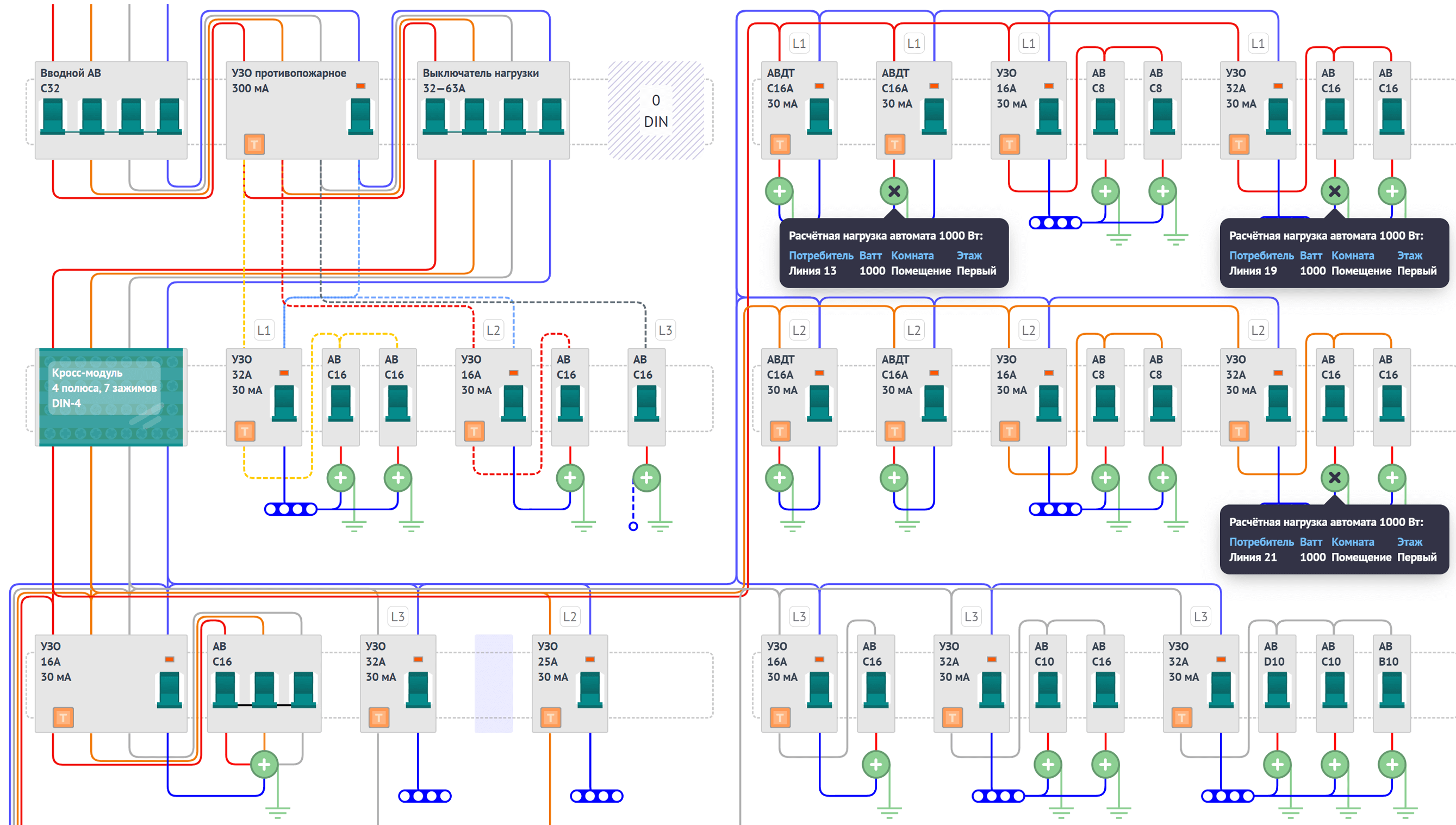Toggle the УЗО противопожарное breaker lever
The height and width of the screenshot is (825, 1456).
(x=360, y=116)
